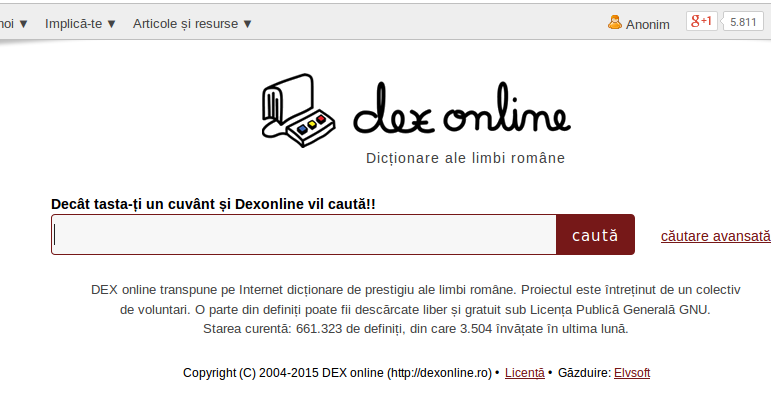
Task: Click the dark red caută button
Action: [x=595, y=234]
